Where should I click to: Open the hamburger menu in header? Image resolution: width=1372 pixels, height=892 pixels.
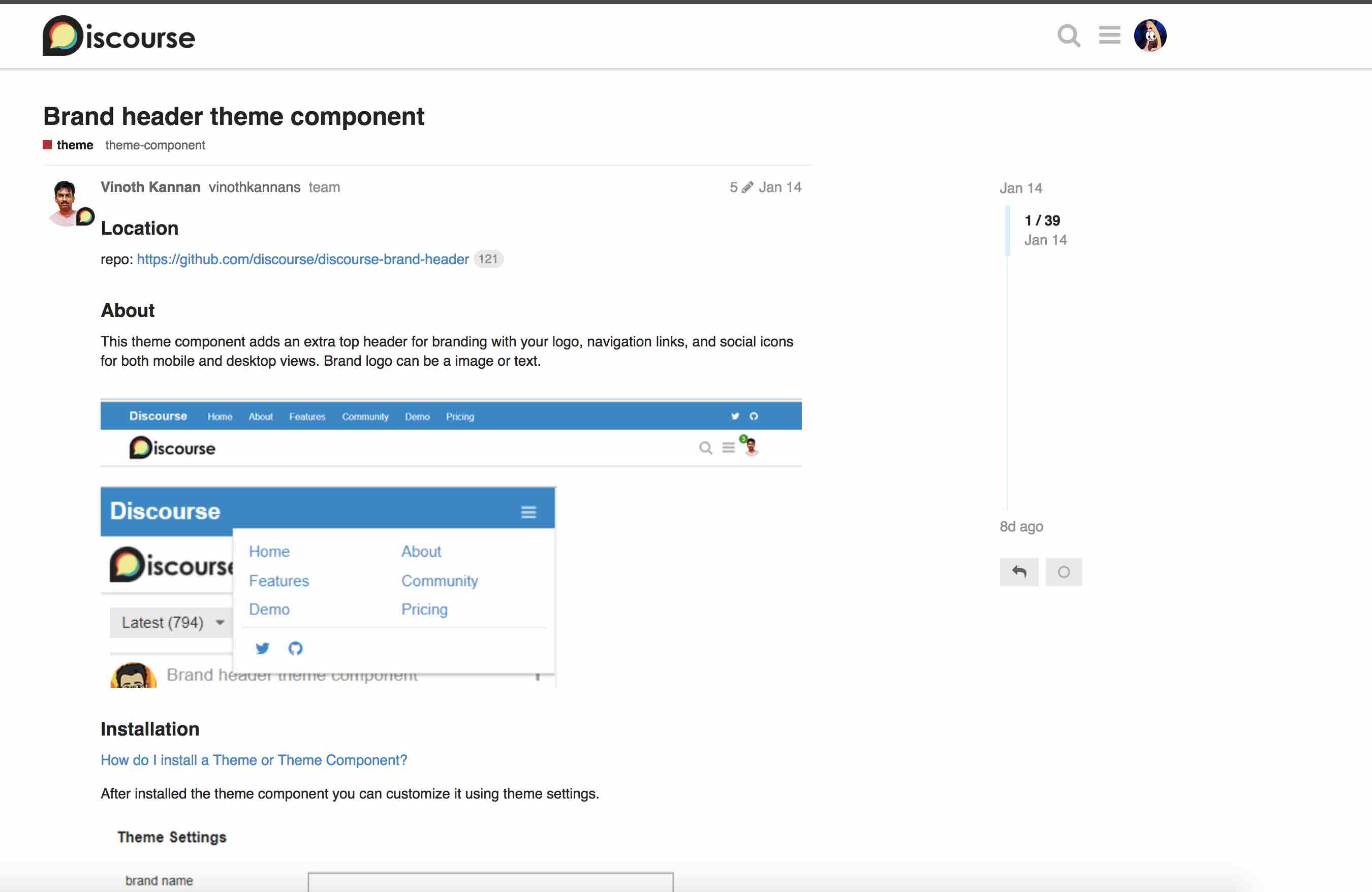(x=1109, y=35)
